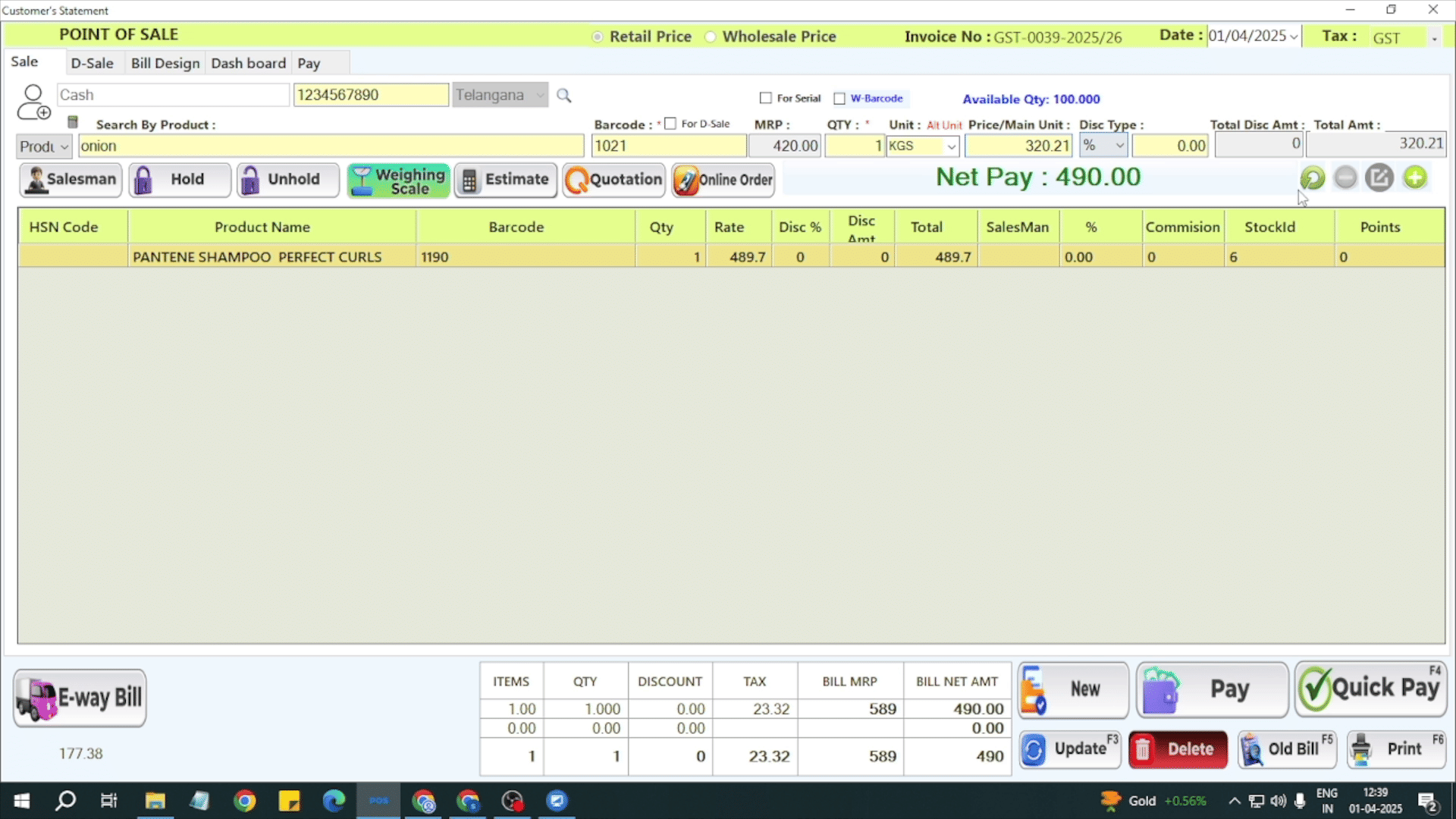This screenshot has height=819, width=1456.
Task: Click the green refresh circular arrow icon
Action: (1312, 178)
